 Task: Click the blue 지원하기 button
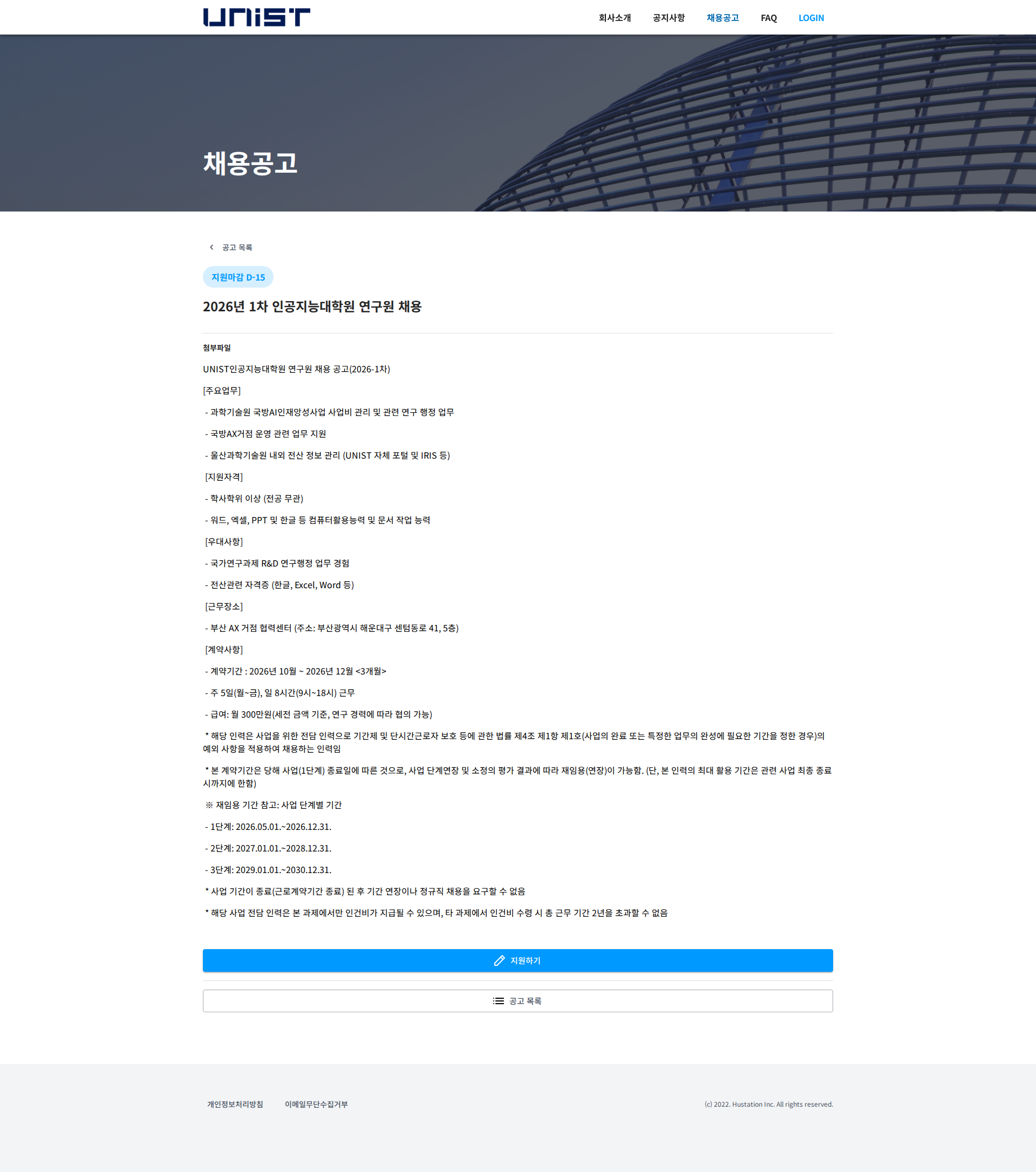pos(517,960)
